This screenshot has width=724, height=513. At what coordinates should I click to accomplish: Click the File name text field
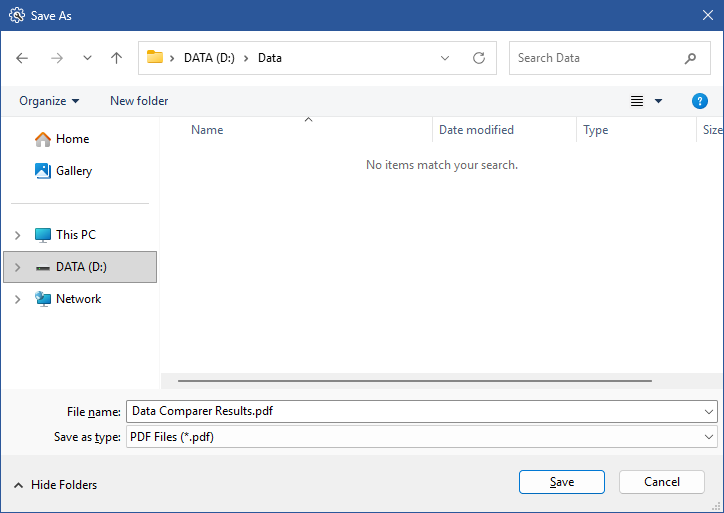click(414, 411)
